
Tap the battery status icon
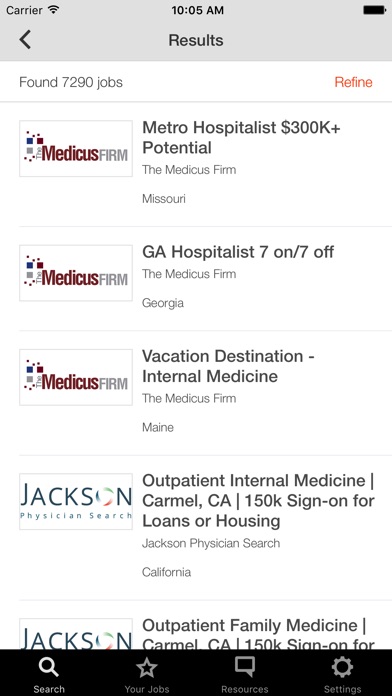[374, 10]
